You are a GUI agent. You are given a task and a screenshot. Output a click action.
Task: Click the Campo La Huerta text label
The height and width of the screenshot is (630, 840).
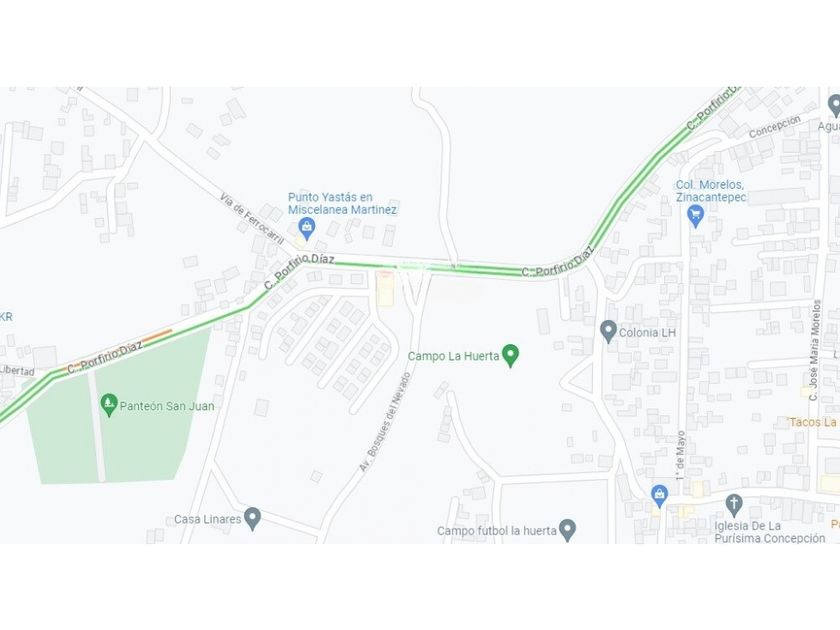tap(453, 356)
